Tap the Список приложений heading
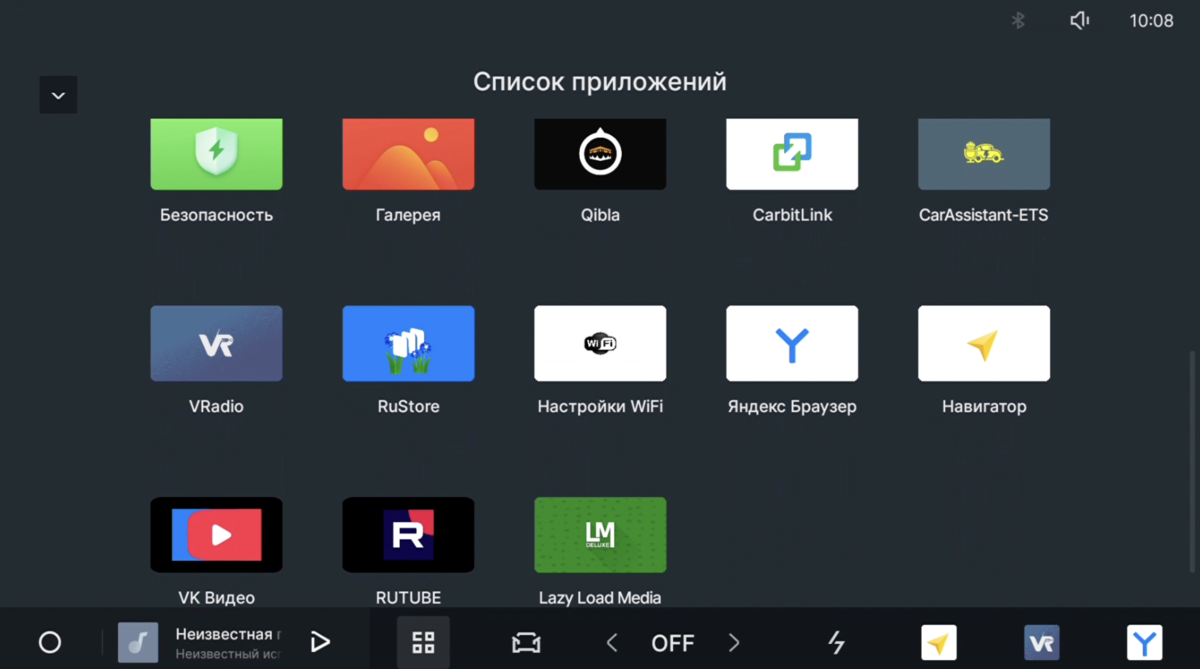The image size is (1200, 669). click(600, 82)
